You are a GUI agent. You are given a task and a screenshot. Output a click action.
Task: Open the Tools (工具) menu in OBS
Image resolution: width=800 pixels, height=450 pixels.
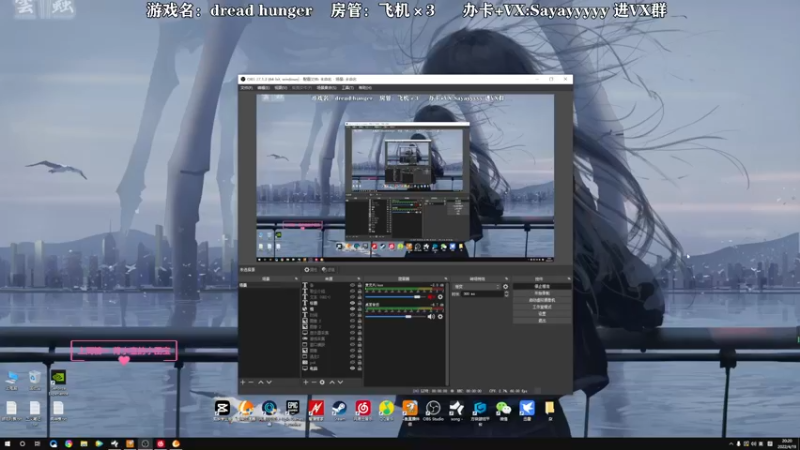tap(347, 87)
